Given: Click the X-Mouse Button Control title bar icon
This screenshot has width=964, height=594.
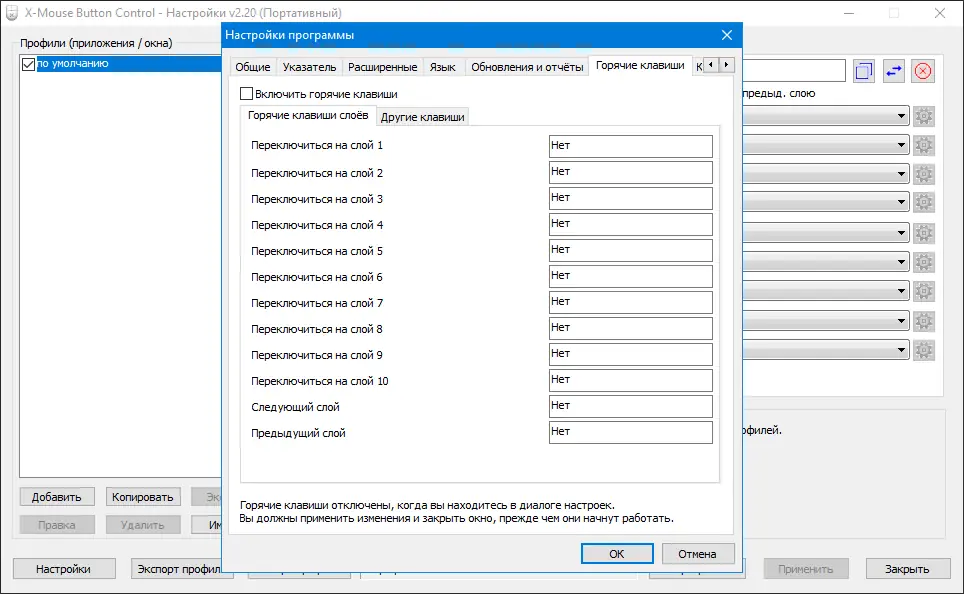Looking at the screenshot, I should [12, 13].
